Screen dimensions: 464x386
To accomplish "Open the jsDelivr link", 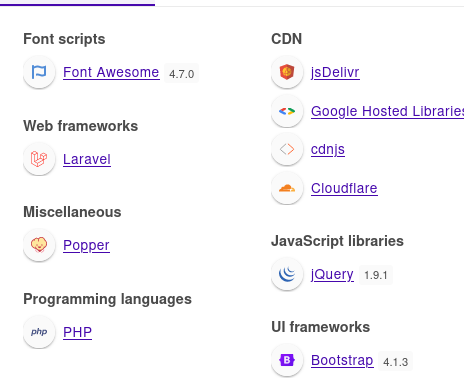I will click(x=335, y=72).
